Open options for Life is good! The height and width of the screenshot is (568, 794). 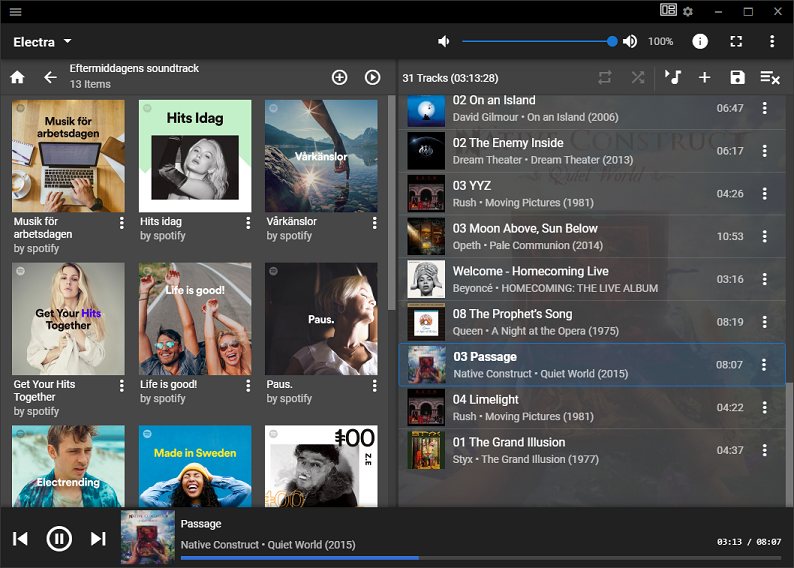coord(248,386)
